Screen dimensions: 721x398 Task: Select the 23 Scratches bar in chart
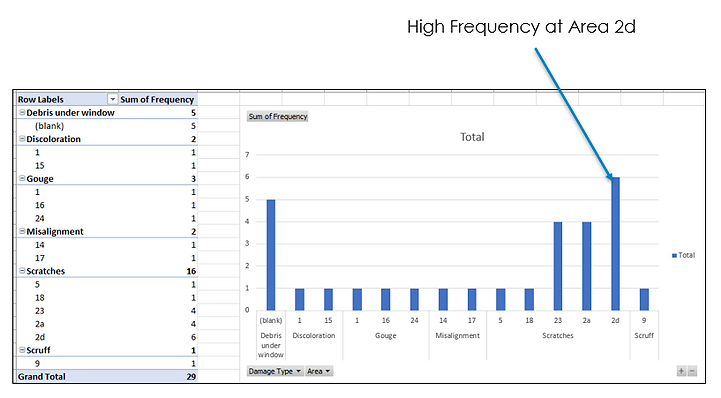tap(558, 266)
